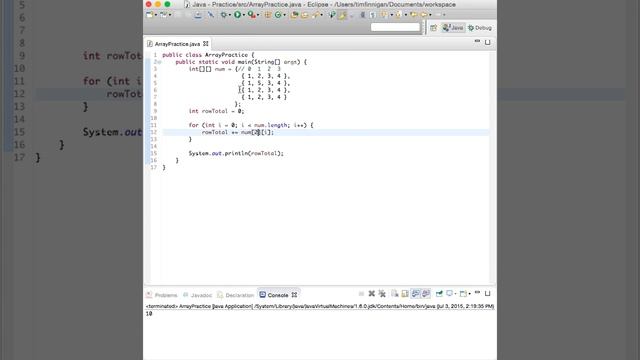This screenshot has height=360, width=640.
Task: Run the program with green Run button
Action: point(238,15)
